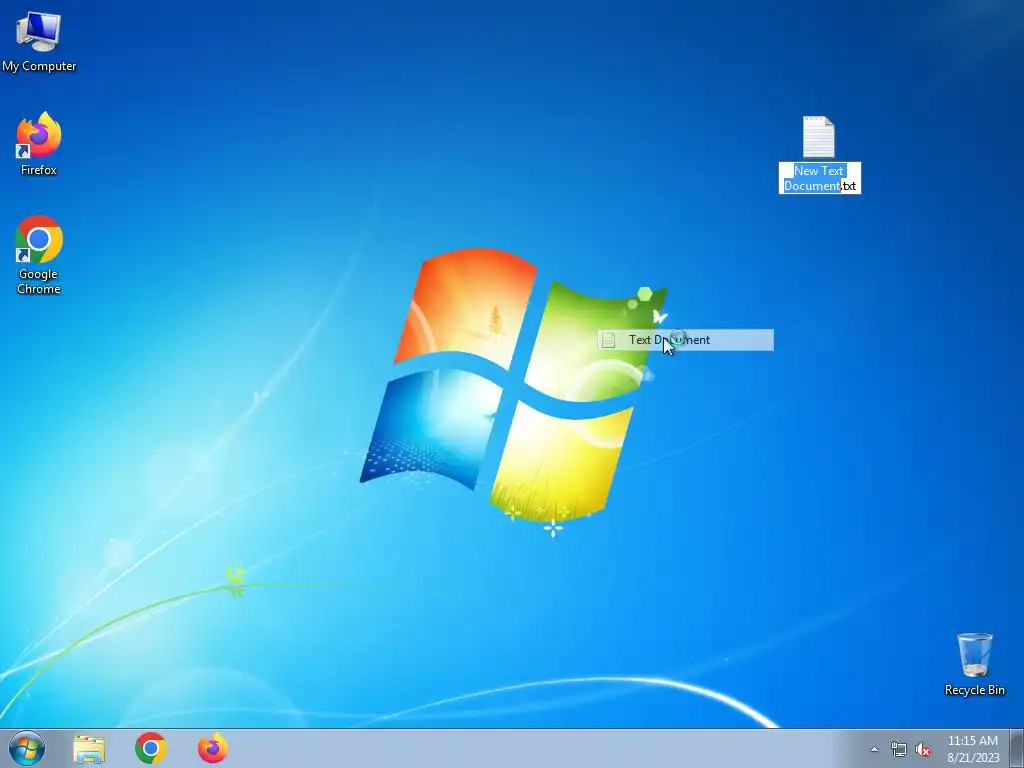The image size is (1024, 768).
Task: Click the muted volume tray icon
Action: 923,749
